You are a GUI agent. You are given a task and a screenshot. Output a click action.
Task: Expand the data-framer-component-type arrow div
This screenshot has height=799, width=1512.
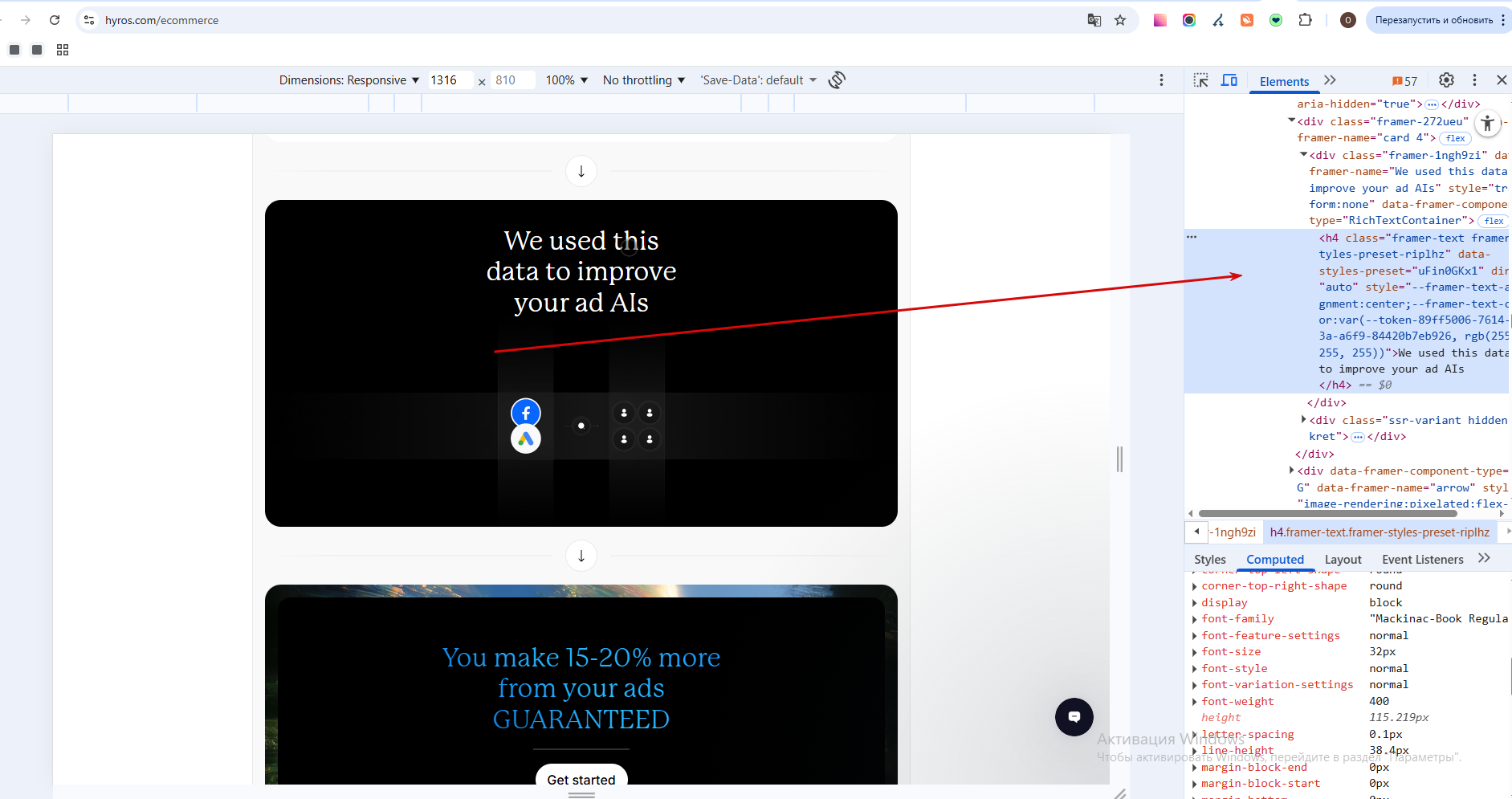pos(1291,470)
